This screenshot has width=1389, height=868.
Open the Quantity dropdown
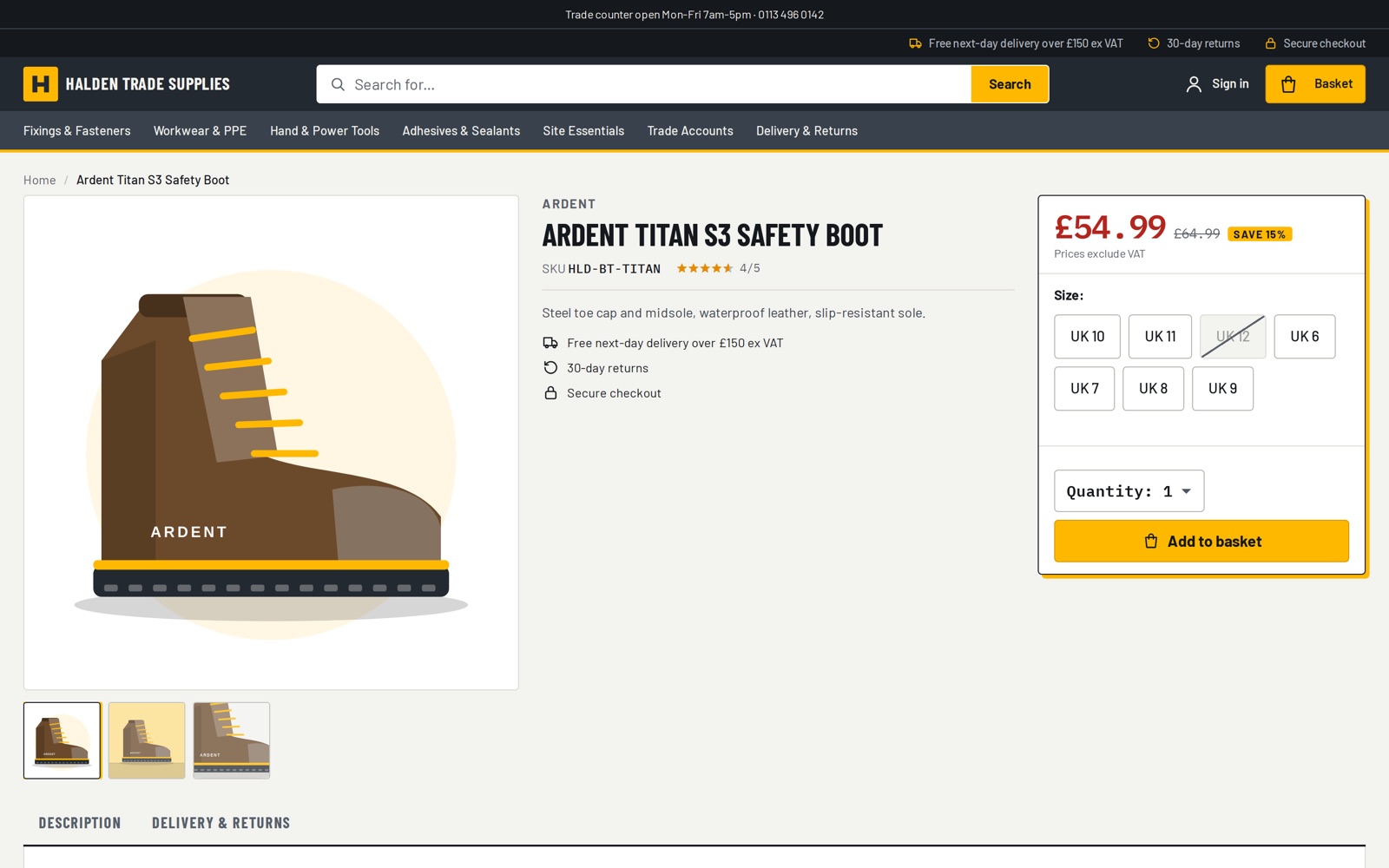pos(1129,491)
